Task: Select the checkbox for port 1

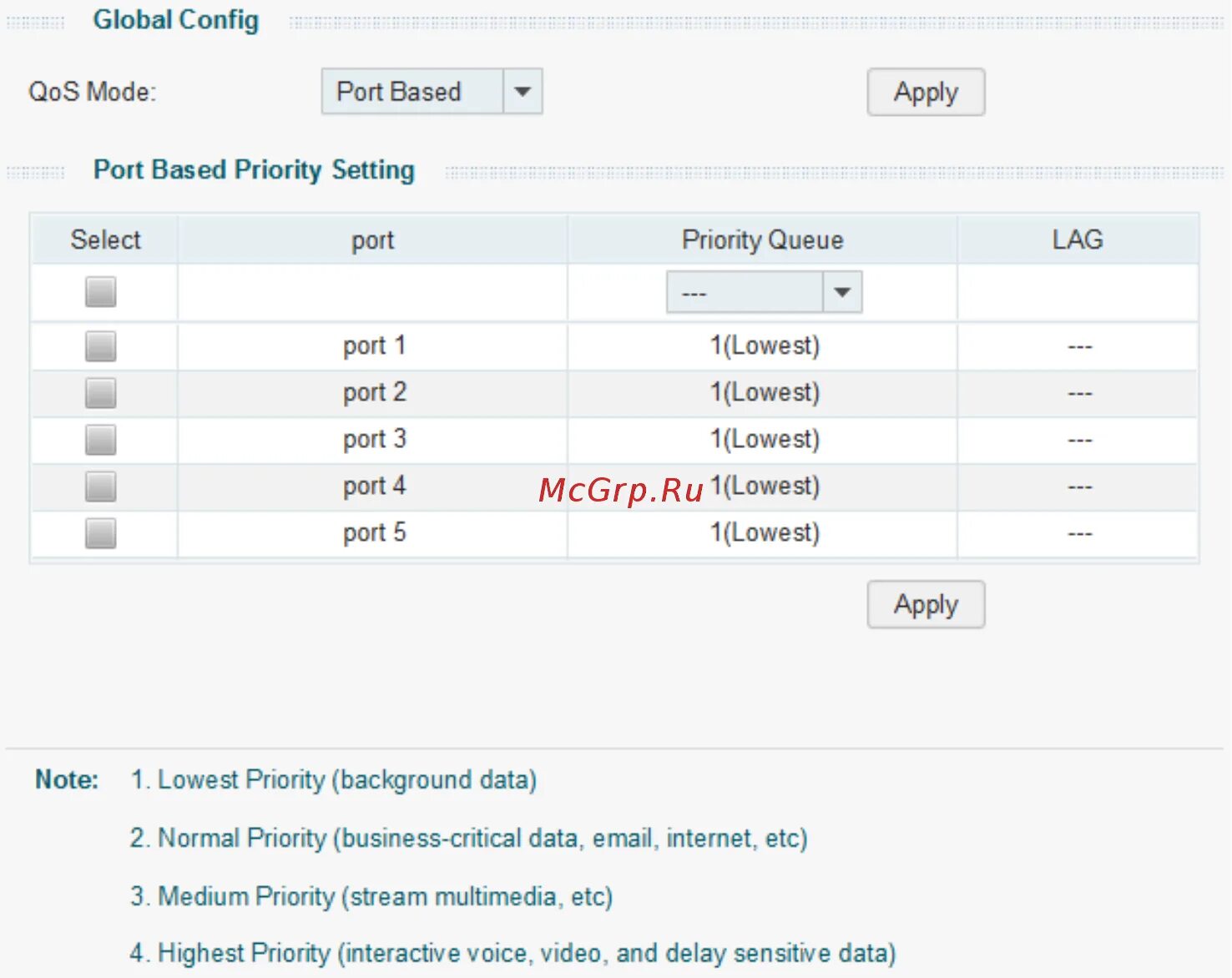Action: (101, 345)
